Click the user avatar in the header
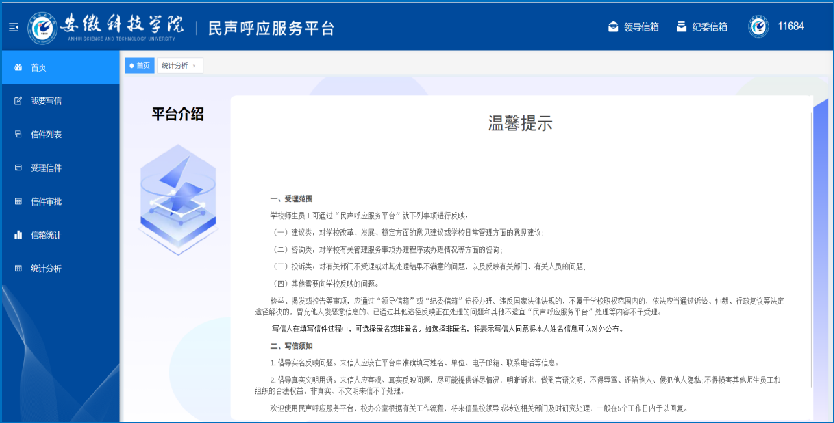Image resolution: width=834 pixels, height=423 pixels. click(758, 26)
